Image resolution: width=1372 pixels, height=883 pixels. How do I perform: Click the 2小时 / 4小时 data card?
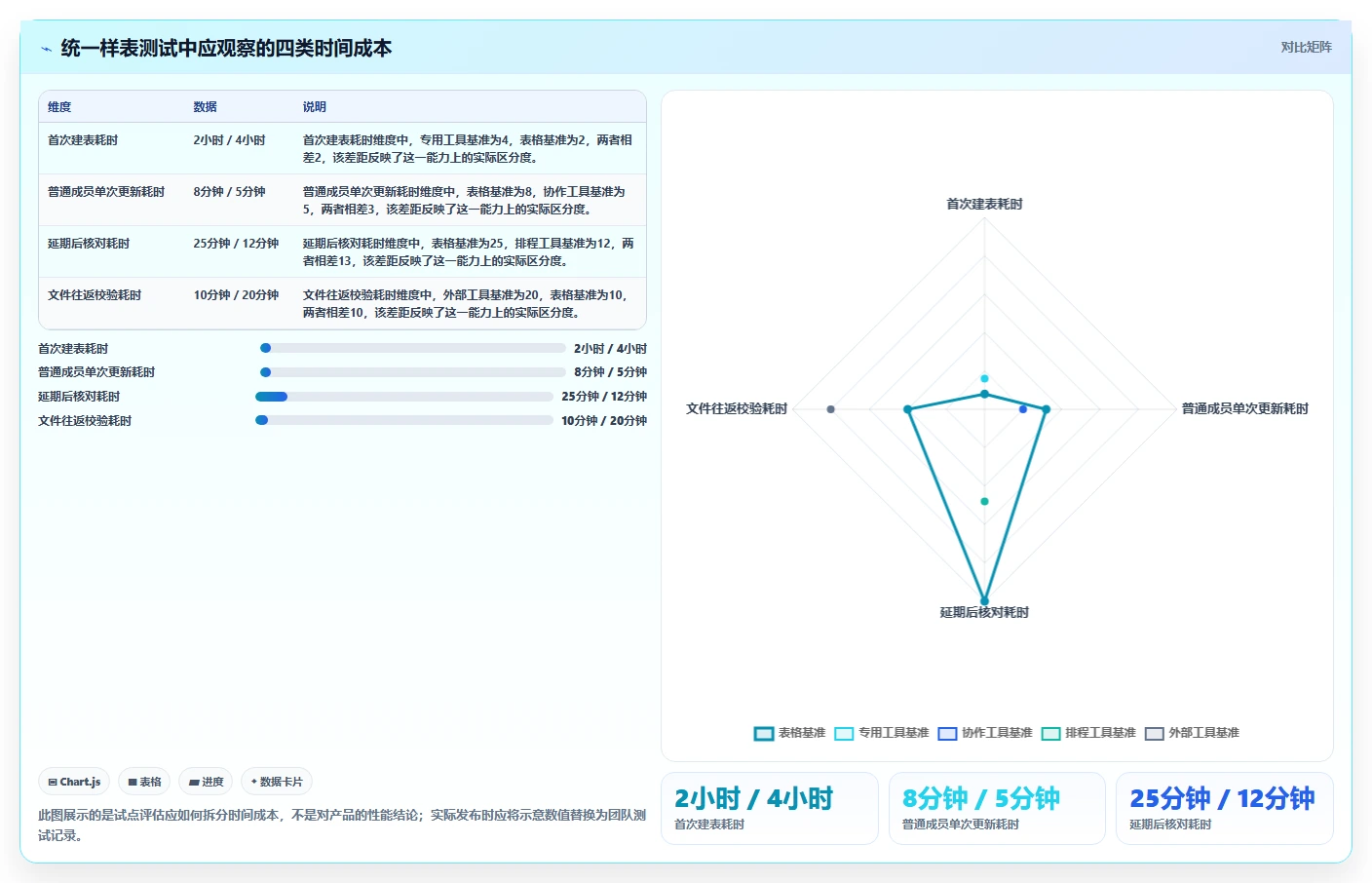[x=770, y=808]
